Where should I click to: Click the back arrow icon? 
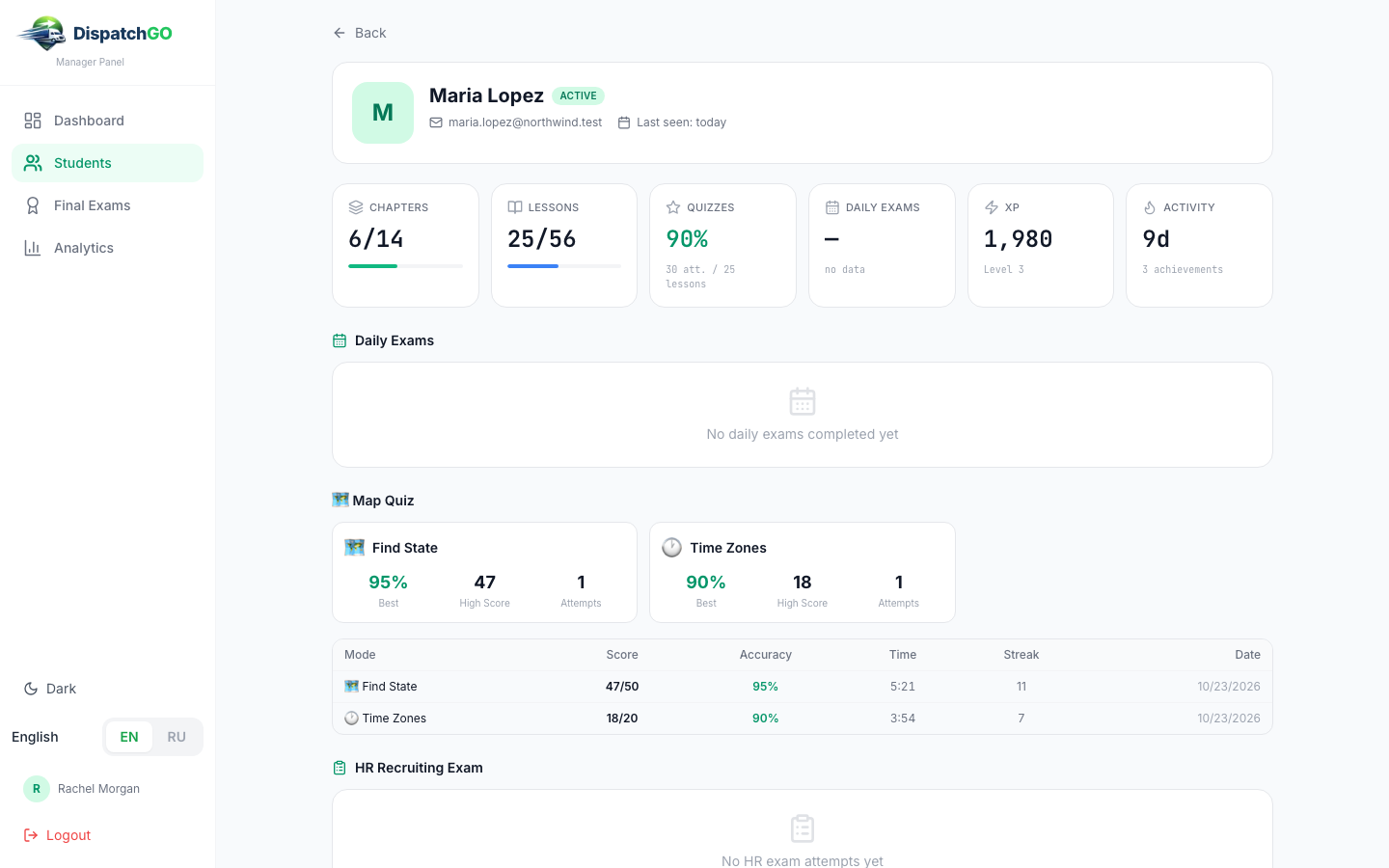coord(340,33)
